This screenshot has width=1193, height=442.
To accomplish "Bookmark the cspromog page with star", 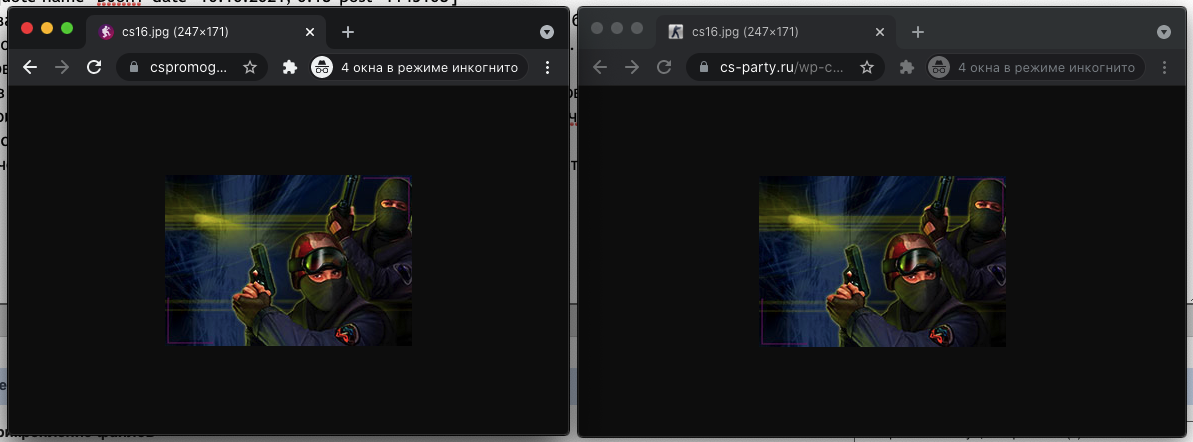I will tap(250, 68).
